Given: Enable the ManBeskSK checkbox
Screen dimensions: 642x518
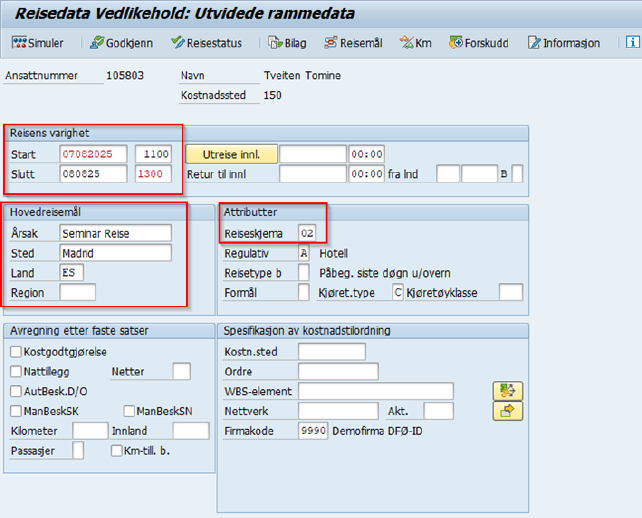Looking at the screenshot, I should pos(16,411).
